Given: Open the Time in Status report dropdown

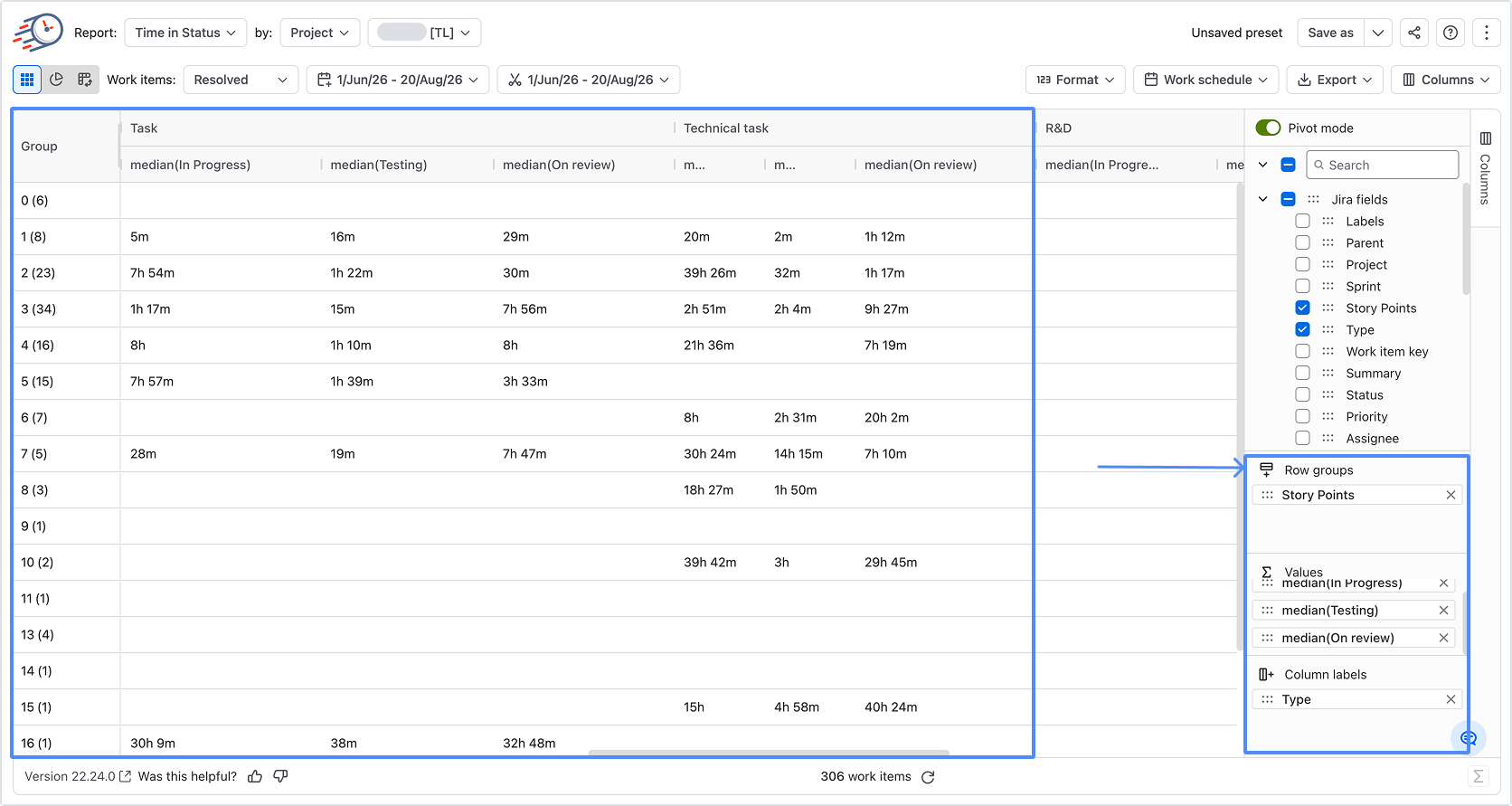Looking at the screenshot, I should pos(185,33).
